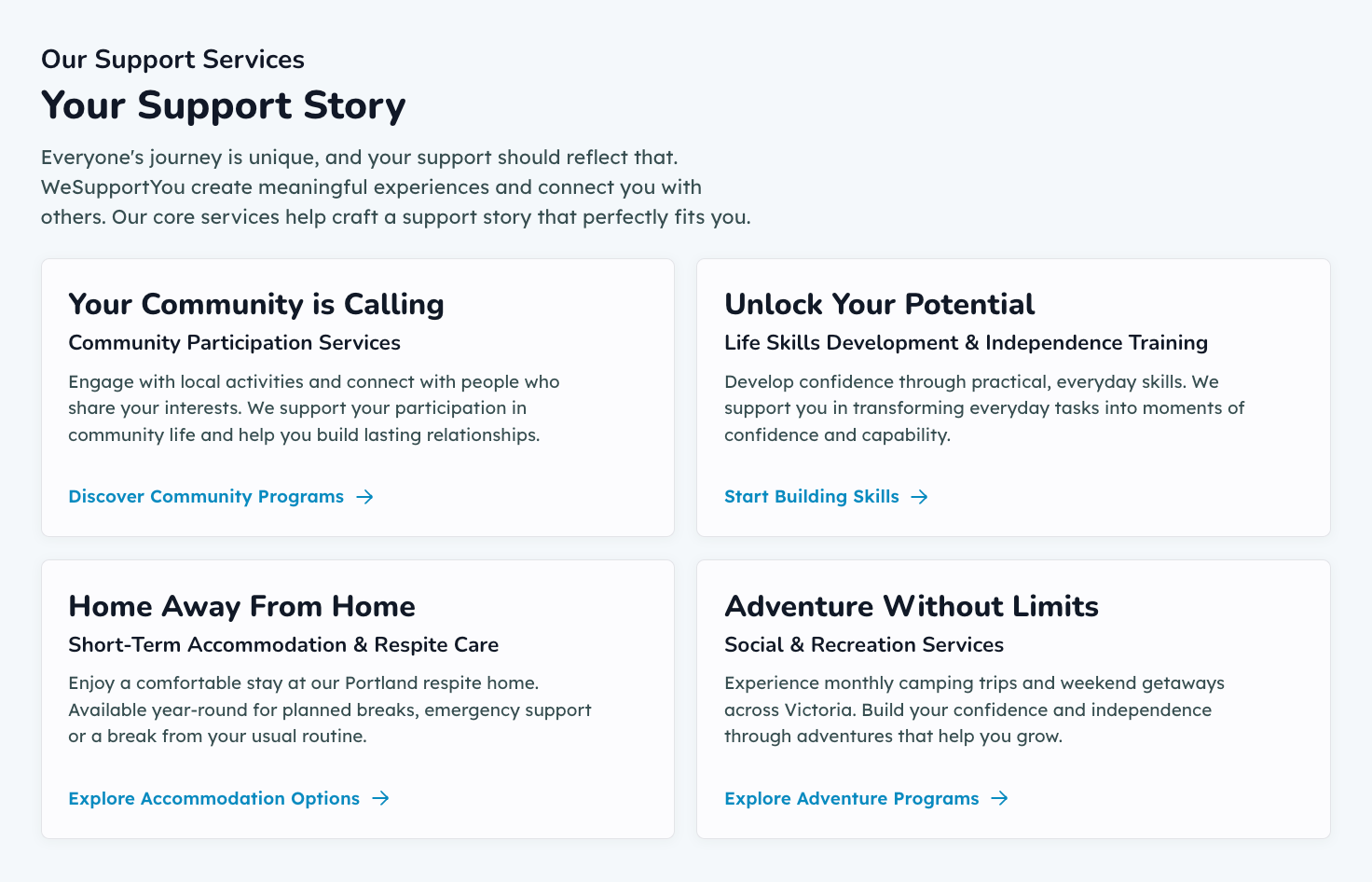Select the Adventure Without Limits card title
This screenshot has height=882, width=1372.
(912, 606)
